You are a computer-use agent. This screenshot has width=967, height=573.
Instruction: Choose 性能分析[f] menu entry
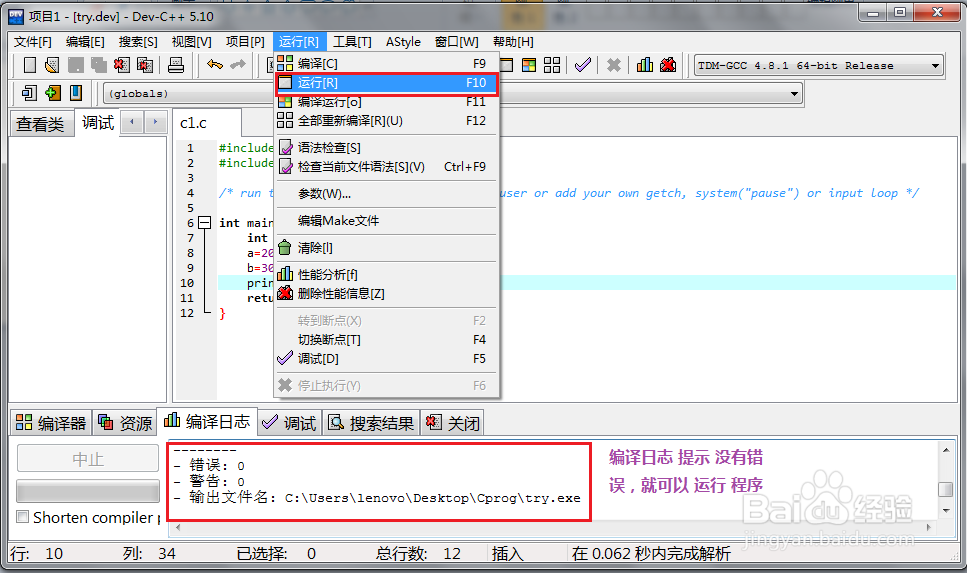click(387, 274)
